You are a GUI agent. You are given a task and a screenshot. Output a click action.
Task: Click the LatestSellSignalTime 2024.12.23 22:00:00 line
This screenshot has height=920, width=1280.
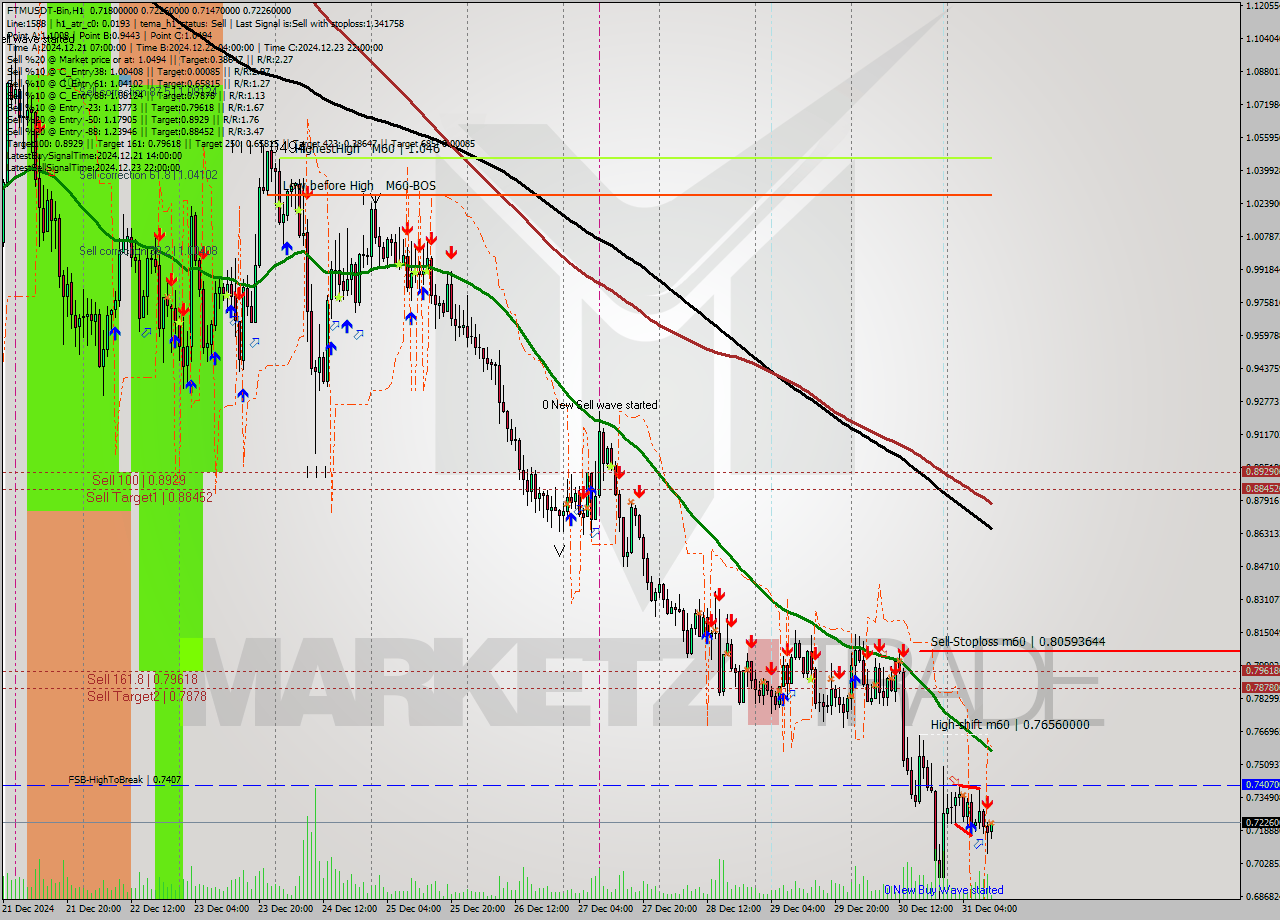coord(94,167)
